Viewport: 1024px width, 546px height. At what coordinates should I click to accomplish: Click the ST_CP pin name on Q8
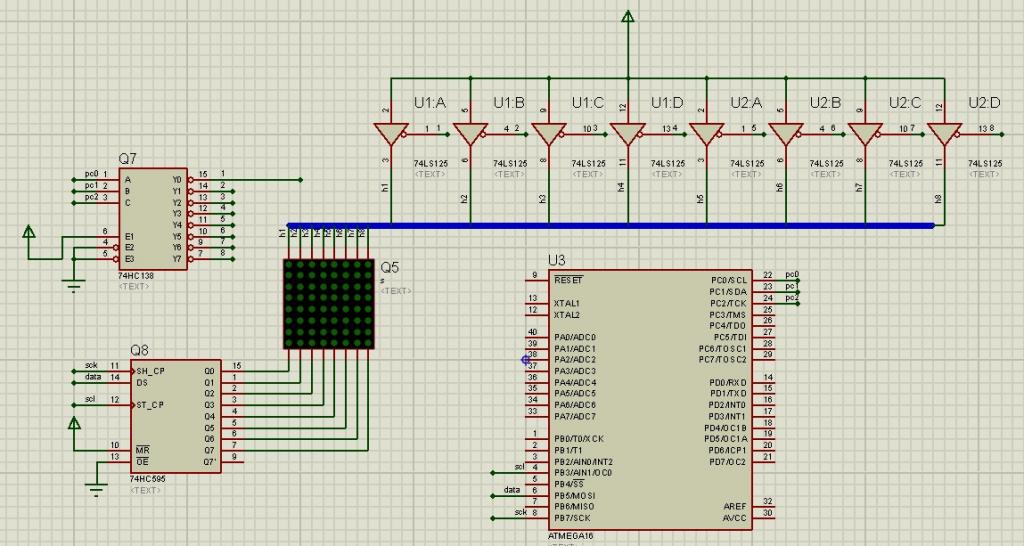point(150,405)
